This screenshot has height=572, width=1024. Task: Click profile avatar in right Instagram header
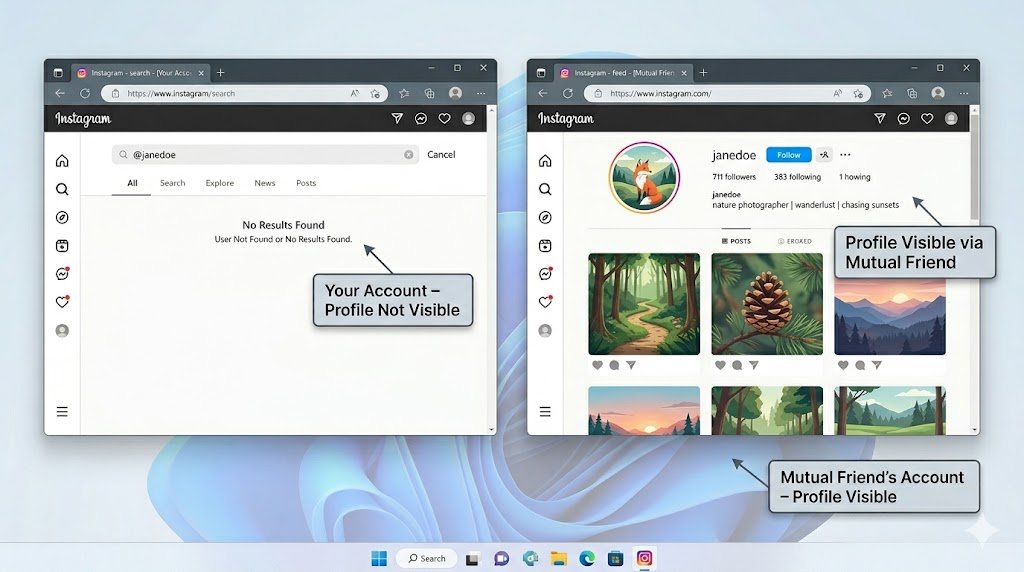tap(952, 118)
